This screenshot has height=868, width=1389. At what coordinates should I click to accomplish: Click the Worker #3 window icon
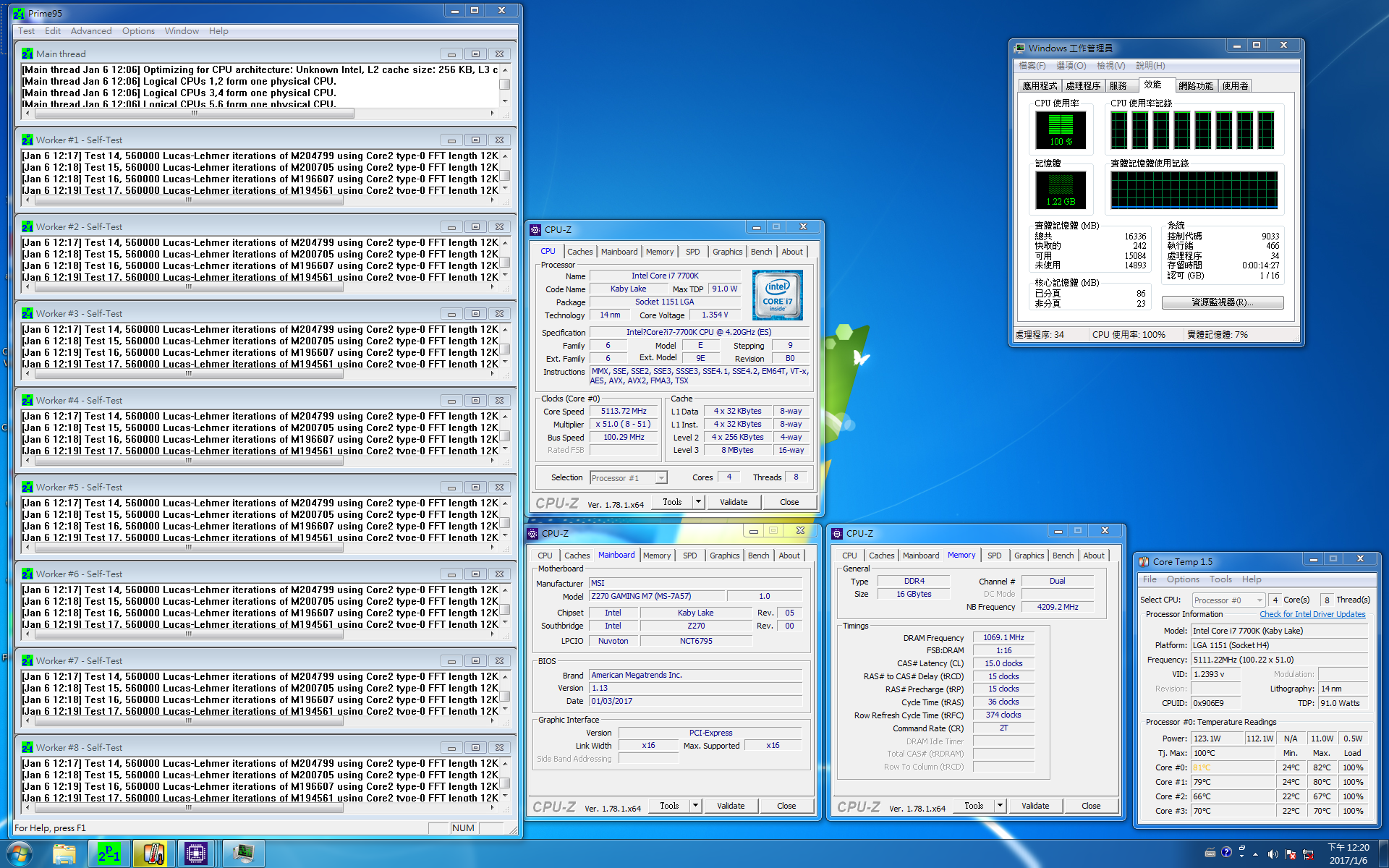point(27,314)
